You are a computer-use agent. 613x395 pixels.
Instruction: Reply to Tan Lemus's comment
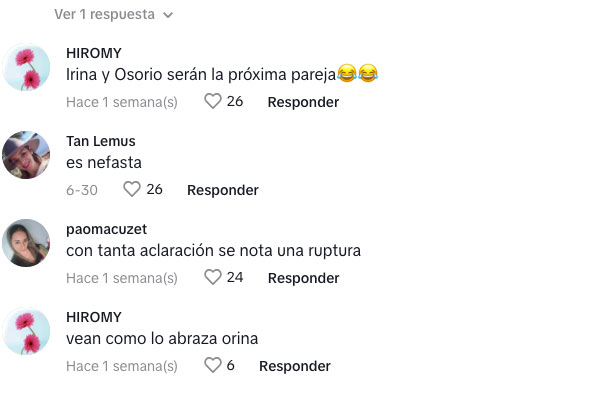click(x=223, y=190)
